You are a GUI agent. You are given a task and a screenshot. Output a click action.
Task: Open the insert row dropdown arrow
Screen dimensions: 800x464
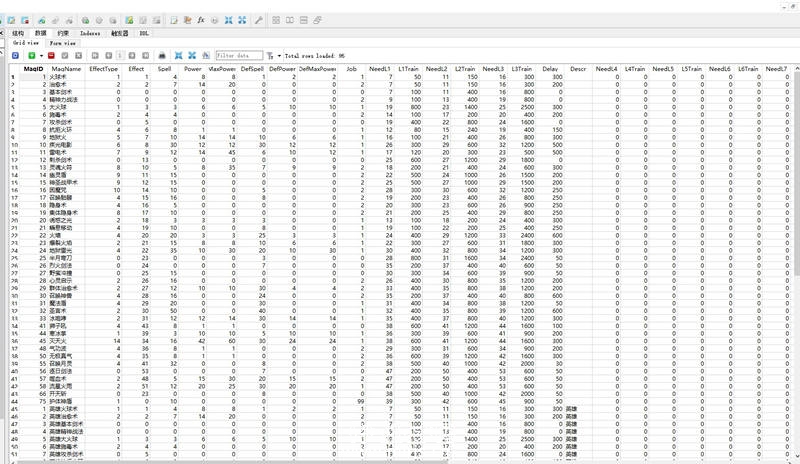pos(41,55)
